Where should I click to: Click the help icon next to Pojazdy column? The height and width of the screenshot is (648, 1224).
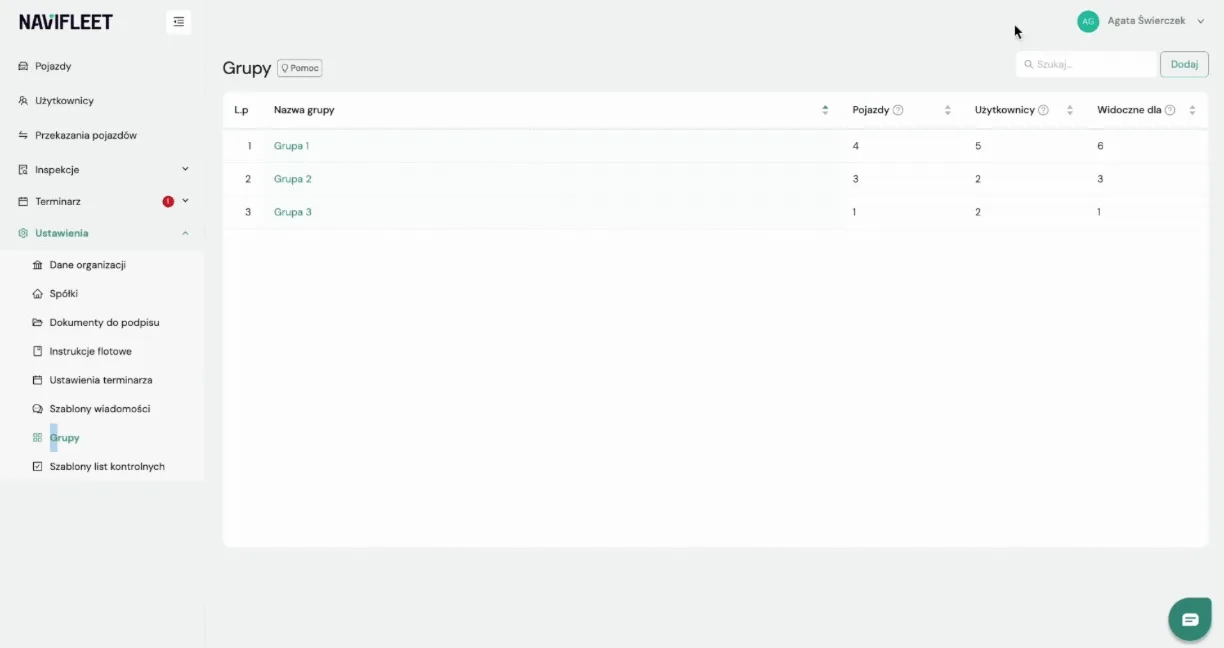898,110
